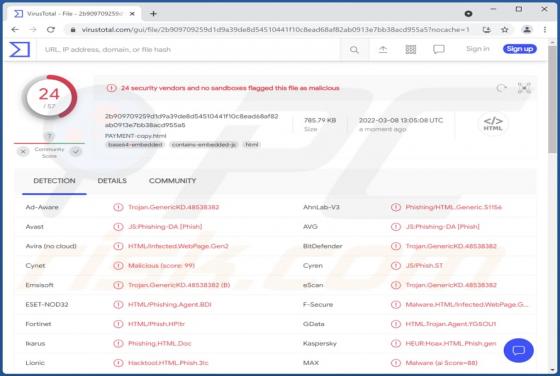Open the browser profile icon
This screenshot has width=560, height=376.
(x=527, y=30)
